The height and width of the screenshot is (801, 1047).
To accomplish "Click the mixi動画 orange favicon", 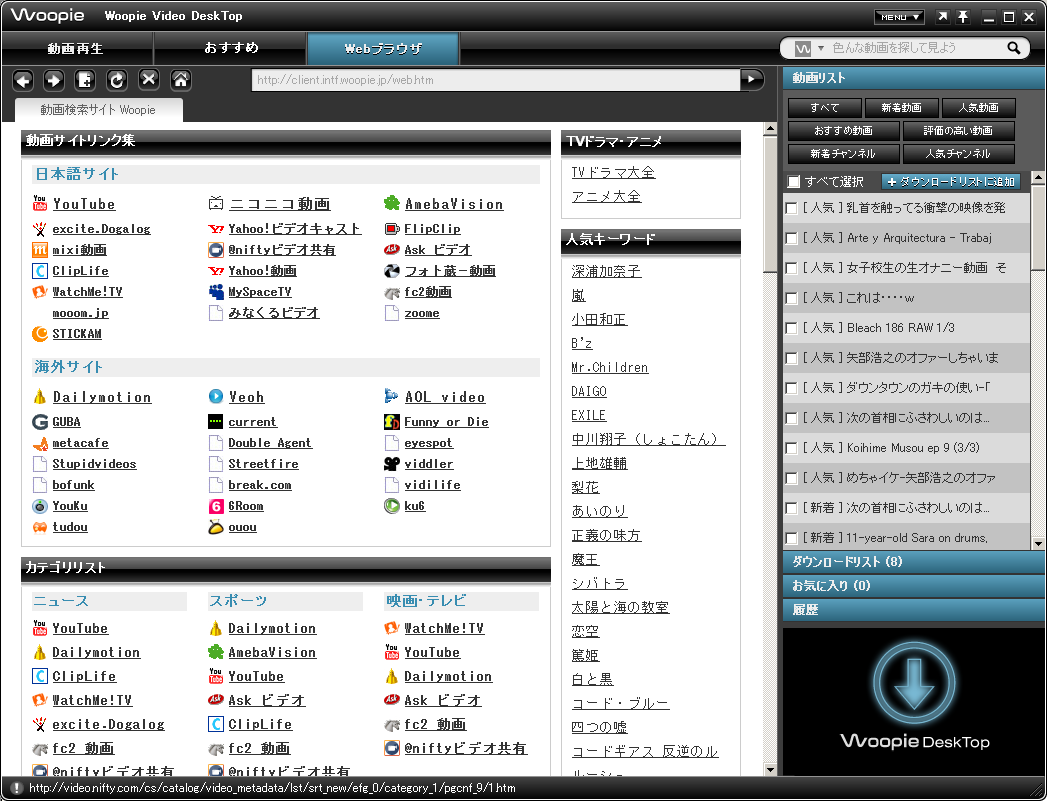I will [40, 250].
